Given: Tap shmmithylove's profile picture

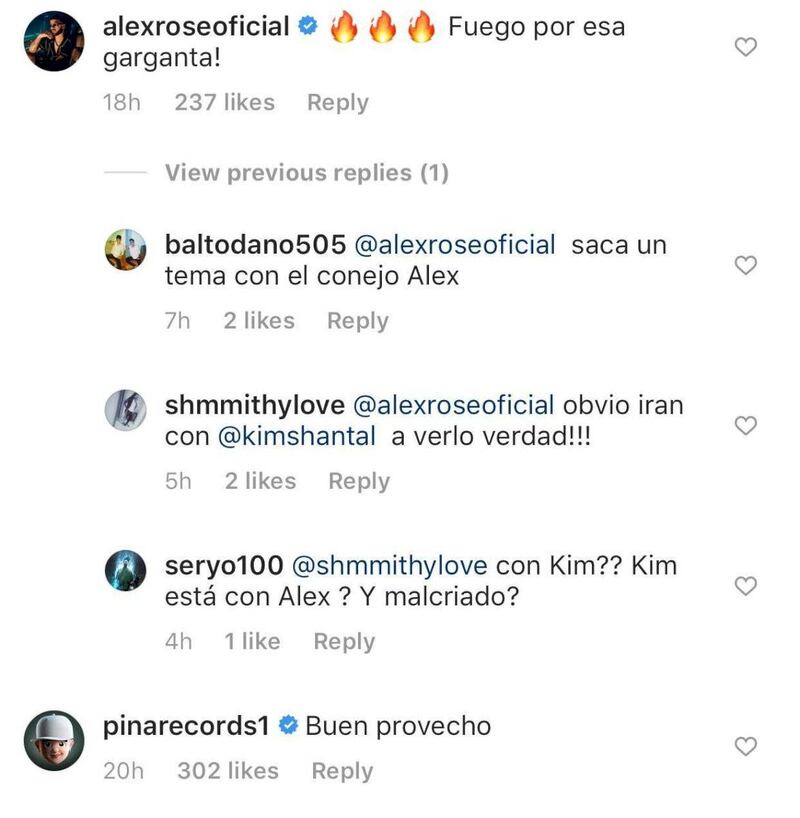Looking at the screenshot, I should pyautogui.click(x=126, y=410).
